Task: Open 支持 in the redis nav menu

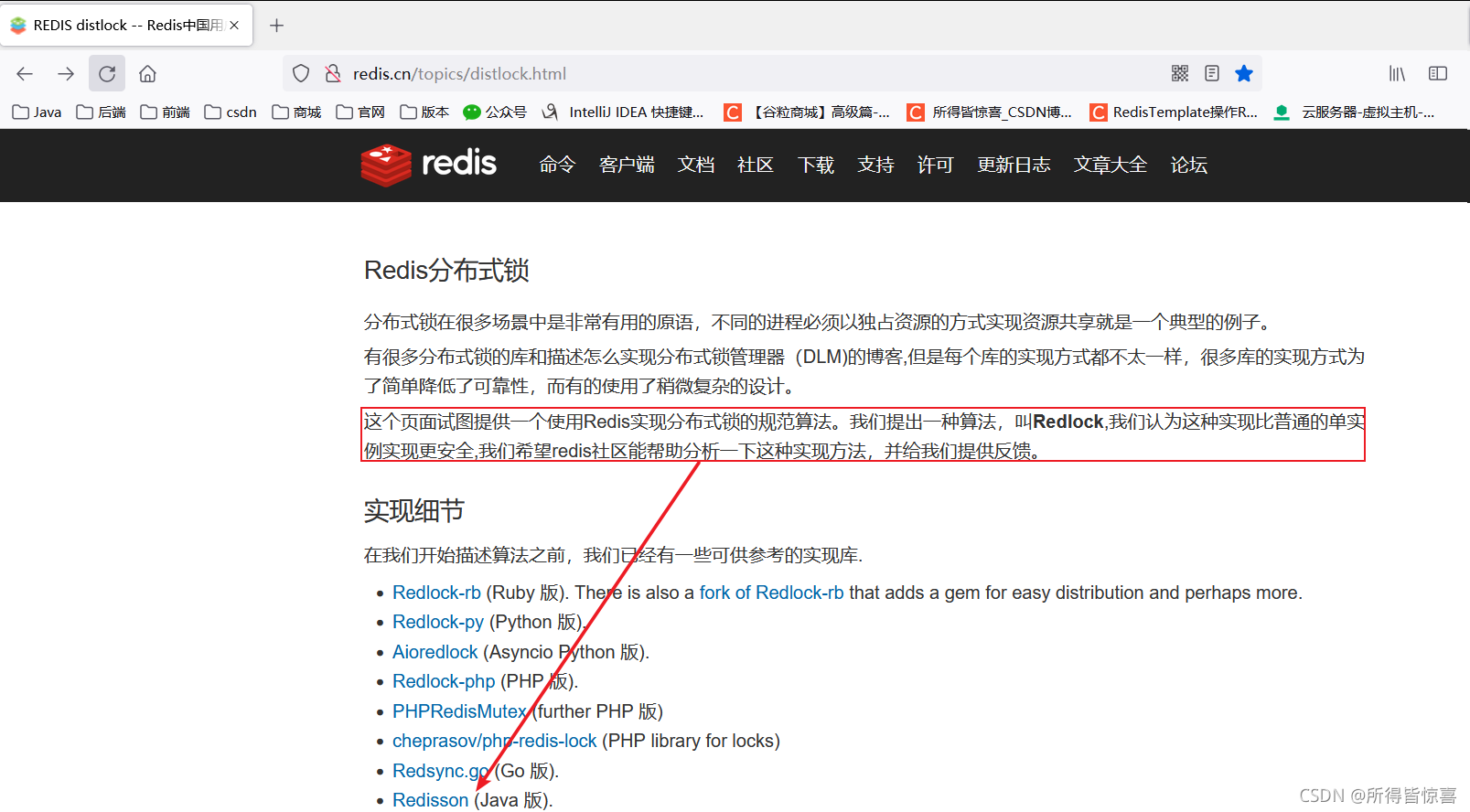Action: click(x=875, y=165)
